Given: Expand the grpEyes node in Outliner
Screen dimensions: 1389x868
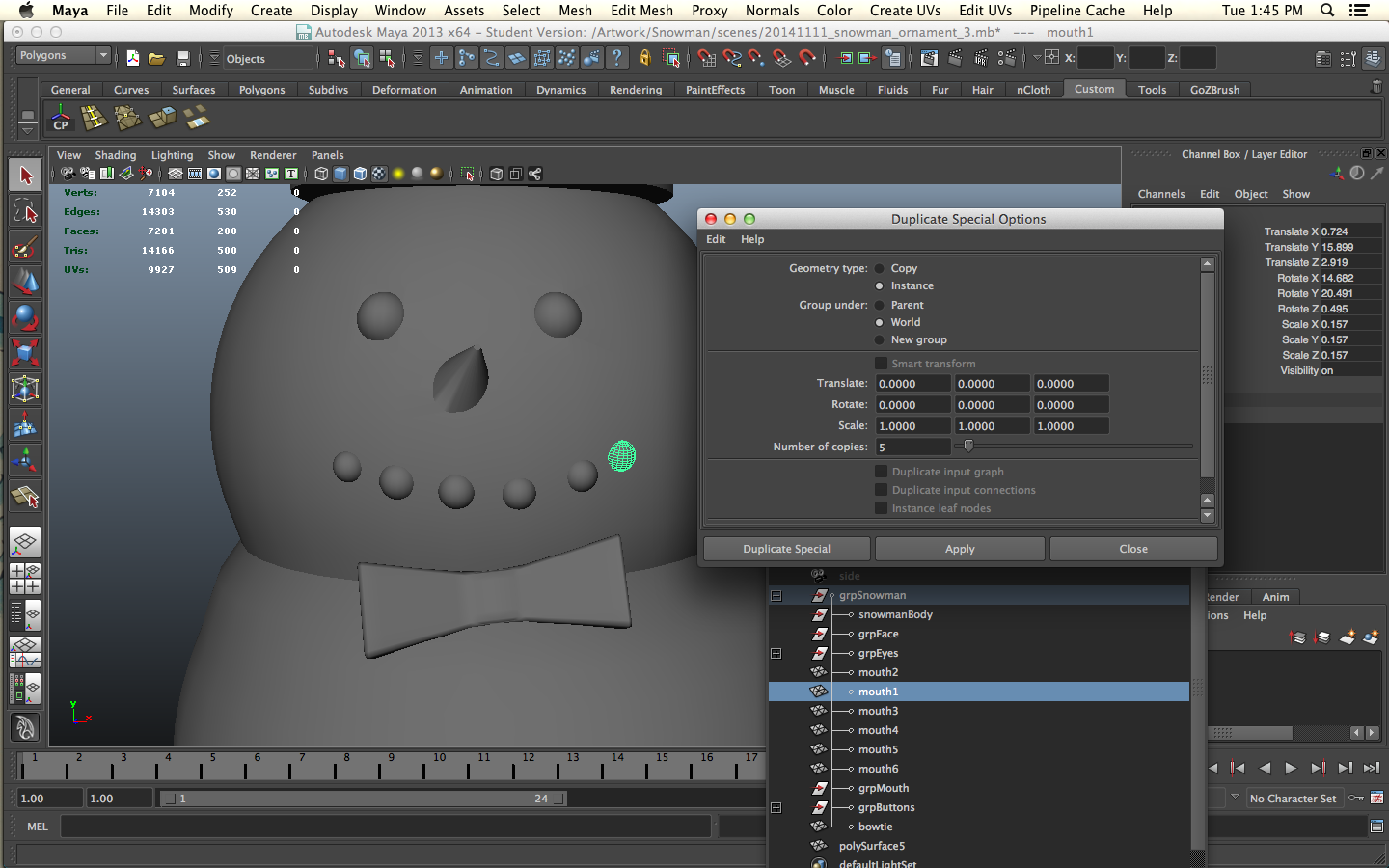Looking at the screenshot, I should pos(776,654).
